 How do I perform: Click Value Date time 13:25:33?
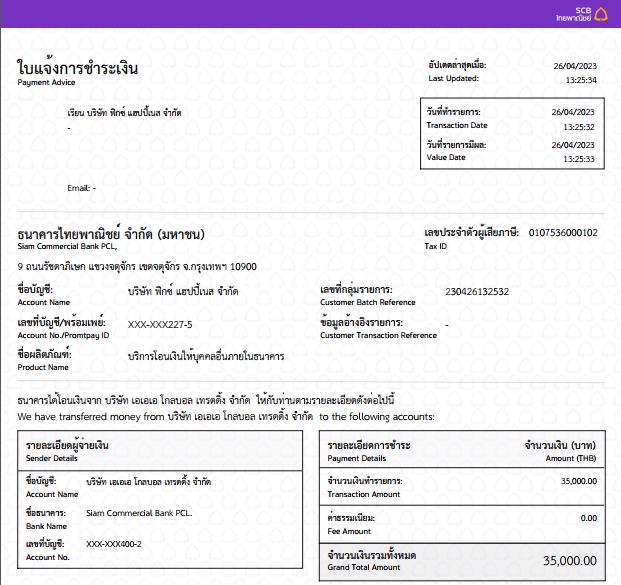click(579, 159)
